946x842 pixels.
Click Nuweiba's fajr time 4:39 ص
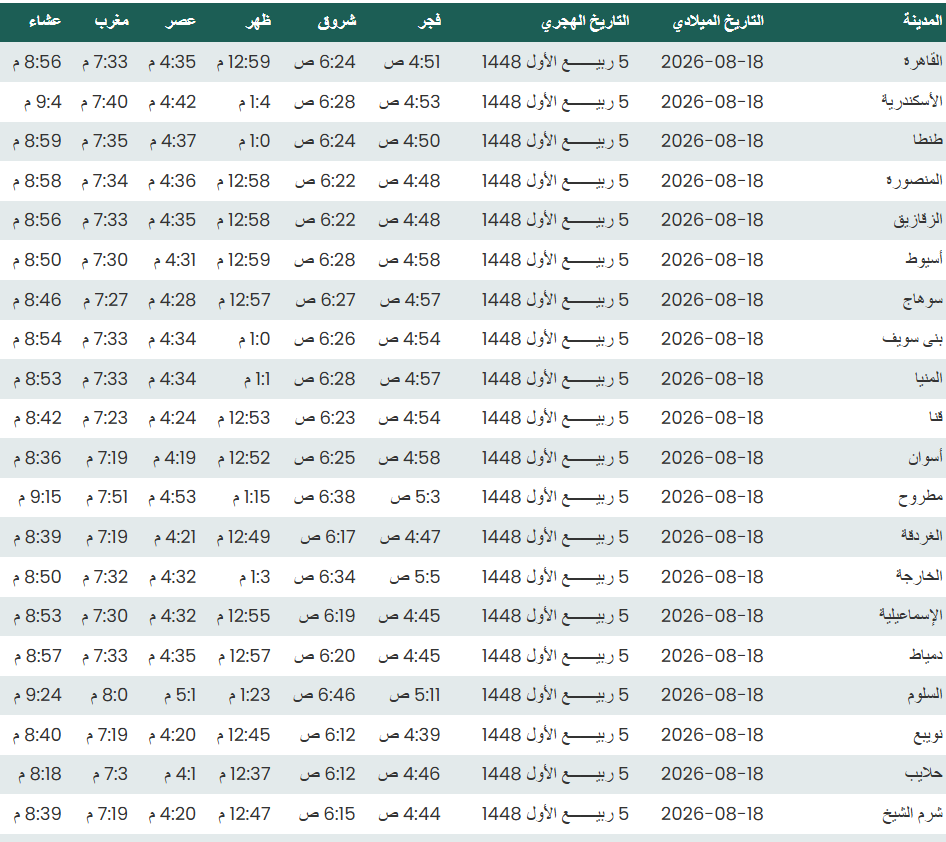[x=410, y=735]
